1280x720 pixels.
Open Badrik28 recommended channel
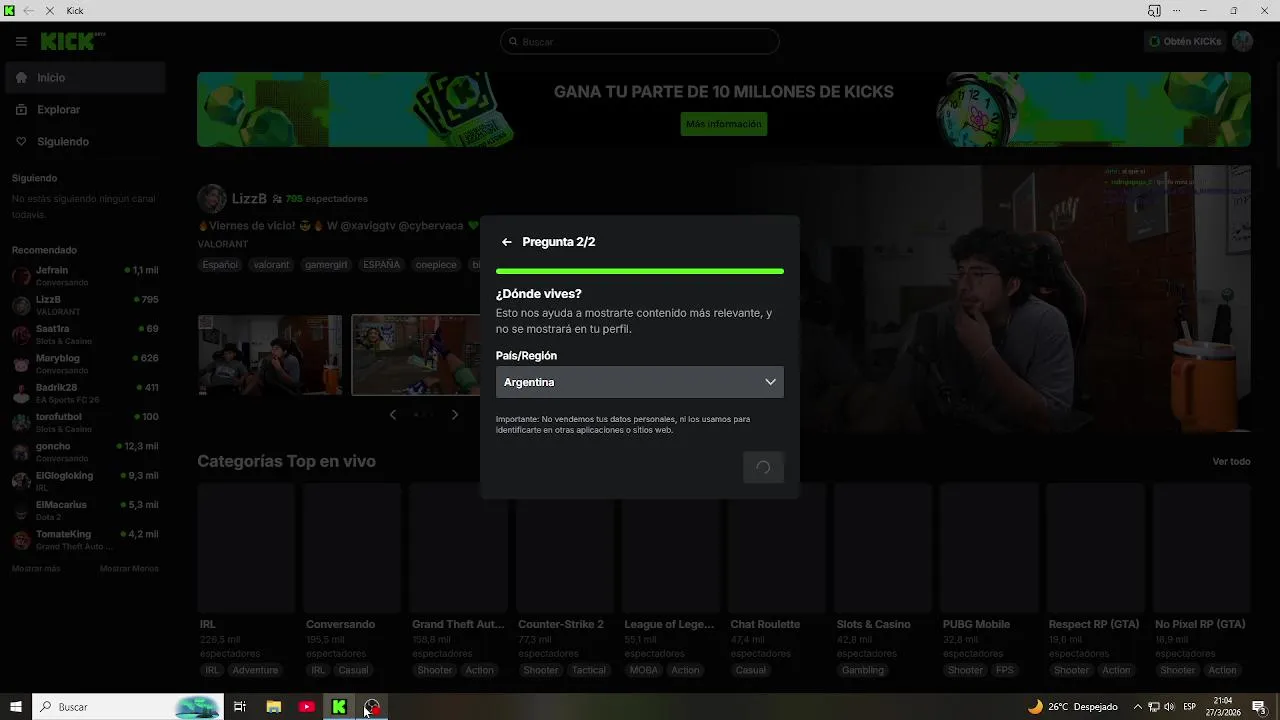[85, 393]
